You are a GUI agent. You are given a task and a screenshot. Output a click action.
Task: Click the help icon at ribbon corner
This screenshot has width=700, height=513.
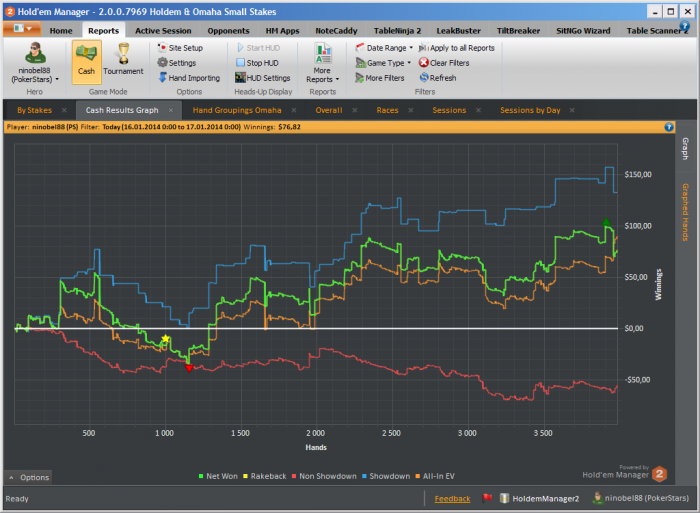[x=684, y=26]
